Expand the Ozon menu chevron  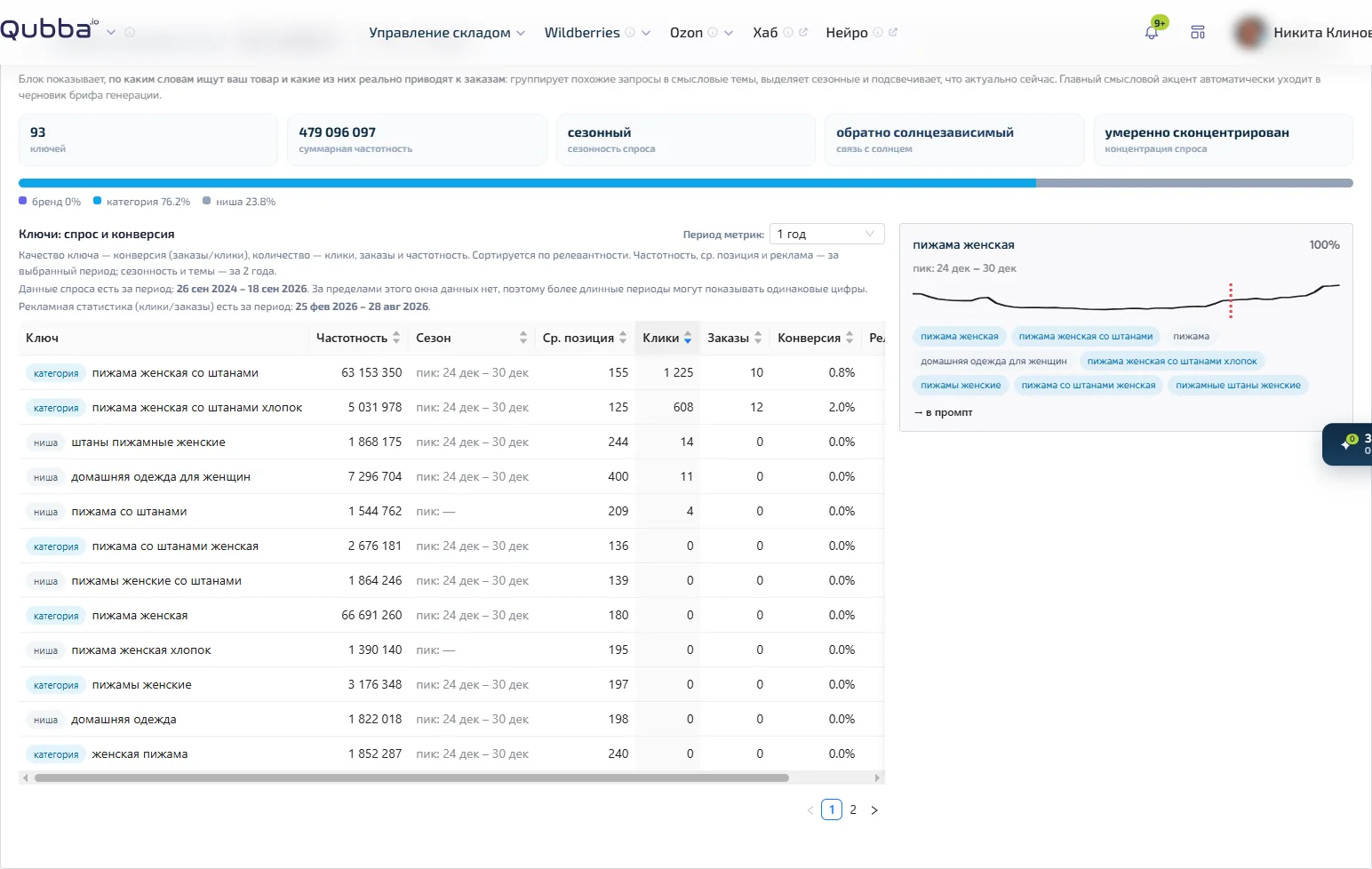(729, 33)
